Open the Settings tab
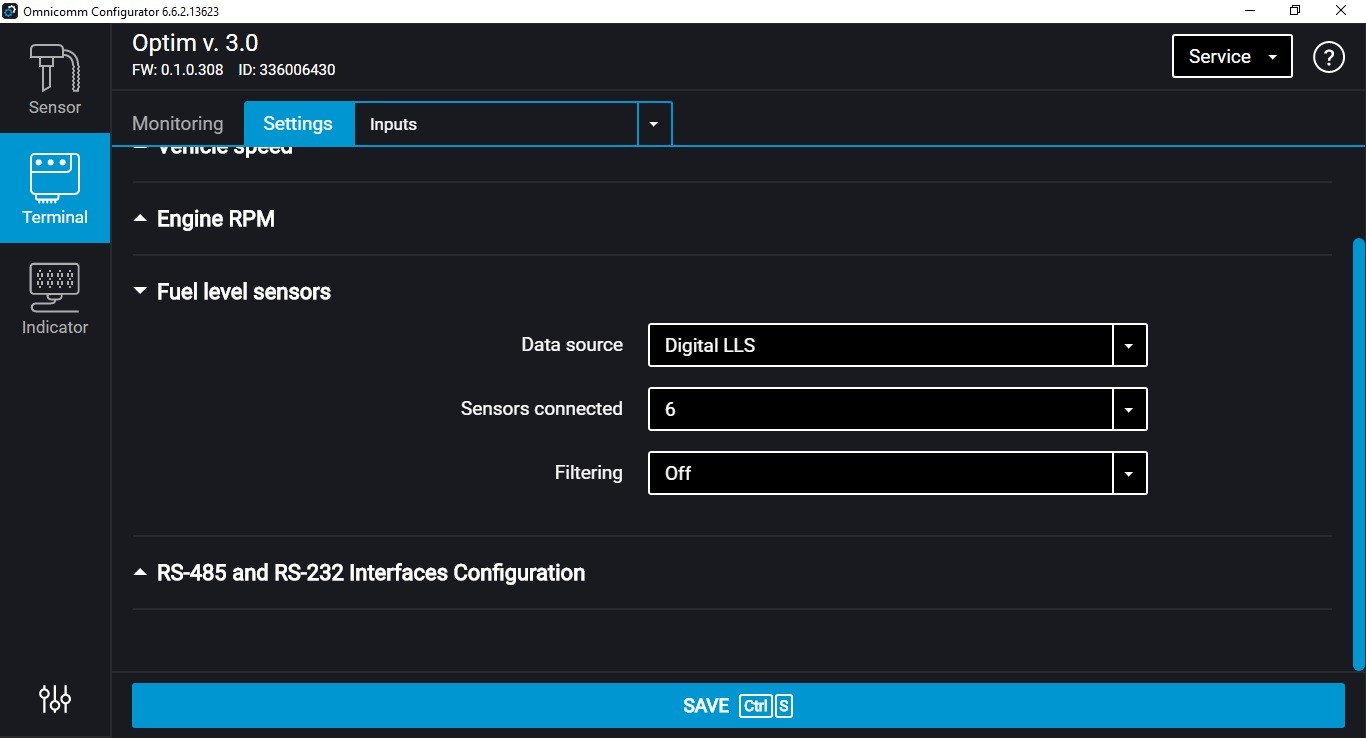This screenshot has height=738, width=1366. pyautogui.click(x=297, y=123)
